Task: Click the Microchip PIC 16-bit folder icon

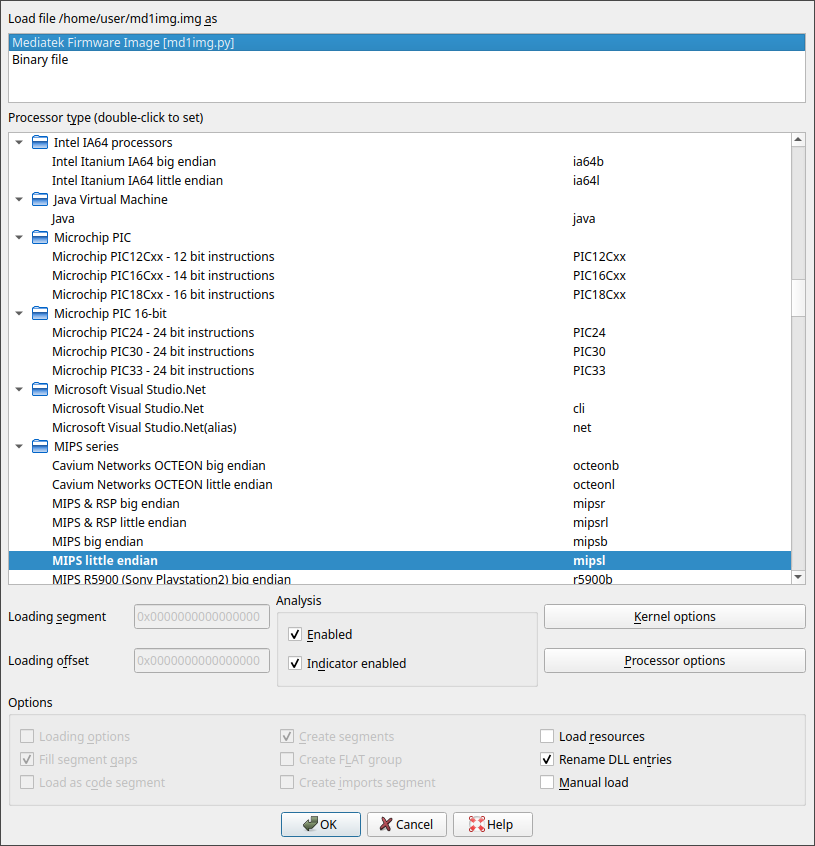Action: point(39,313)
